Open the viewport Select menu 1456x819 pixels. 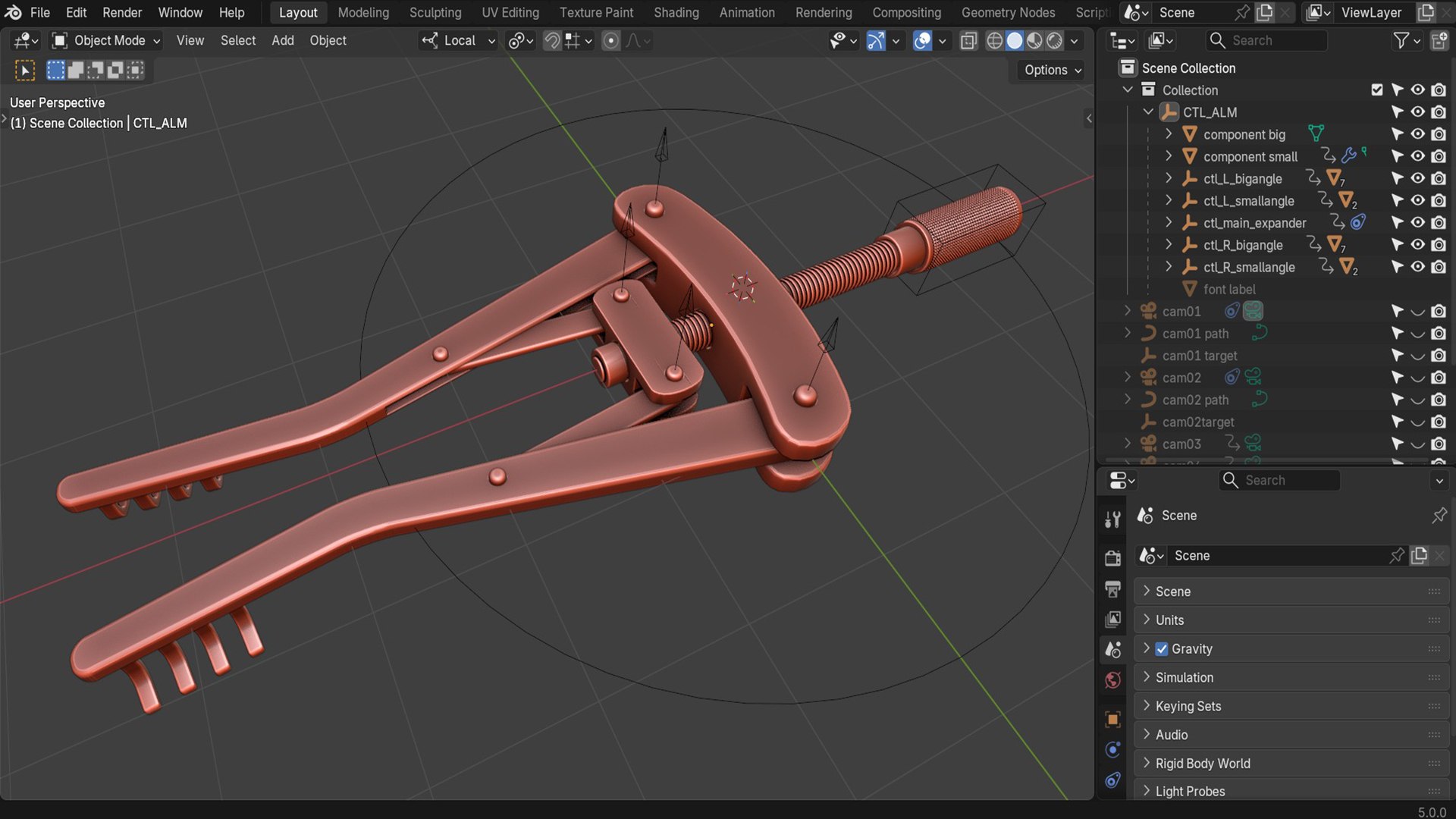coord(238,41)
